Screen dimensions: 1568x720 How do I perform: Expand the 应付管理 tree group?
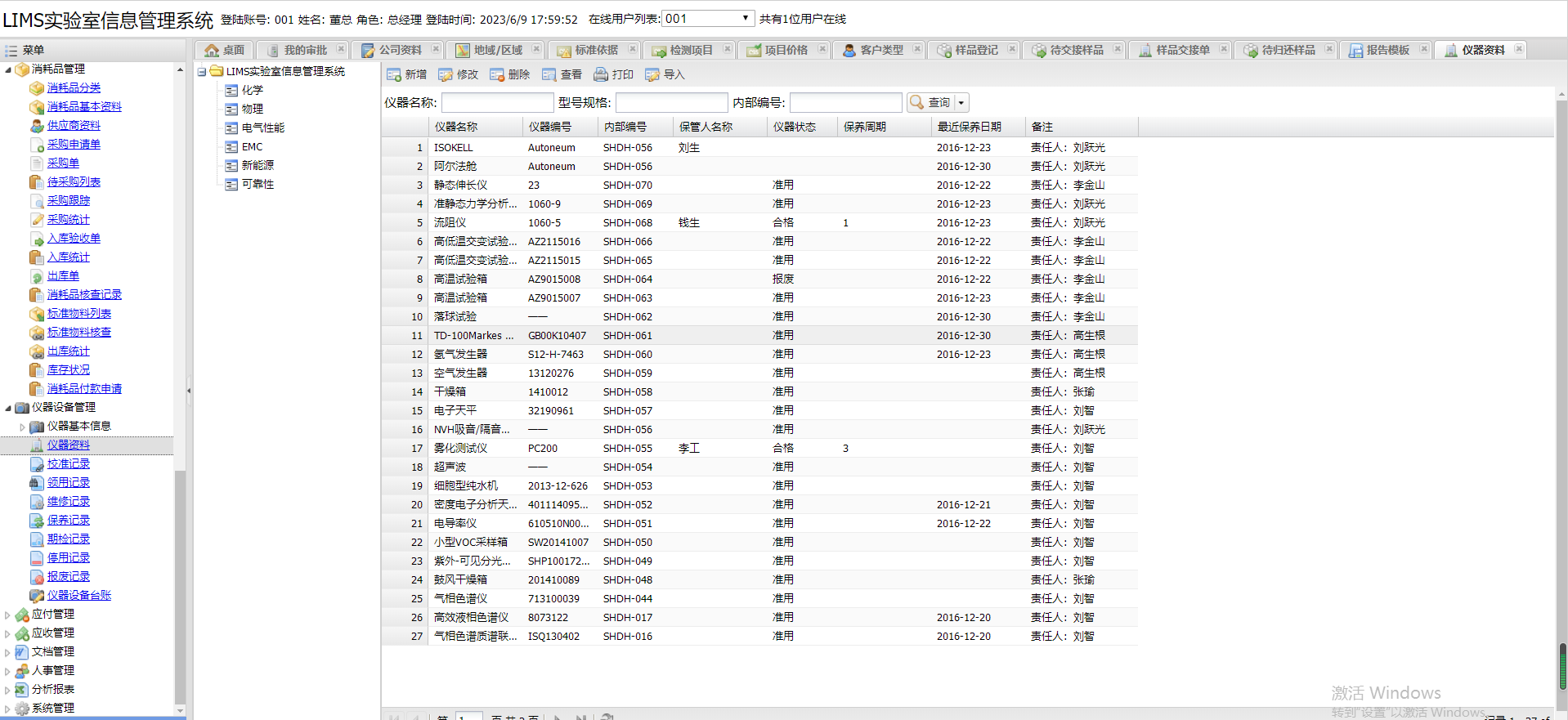click(8, 615)
